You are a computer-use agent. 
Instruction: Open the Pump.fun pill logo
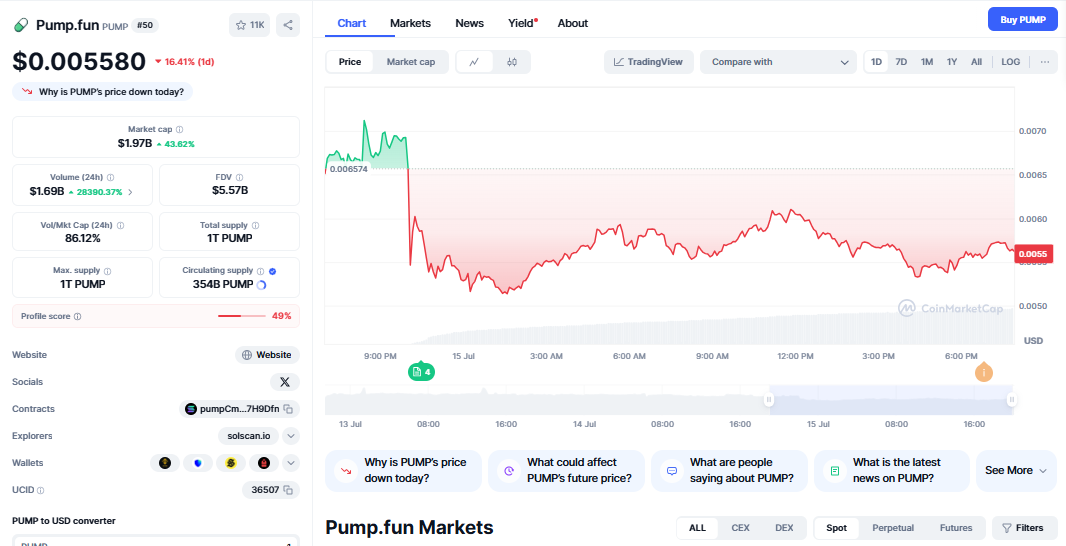[x=21, y=25]
